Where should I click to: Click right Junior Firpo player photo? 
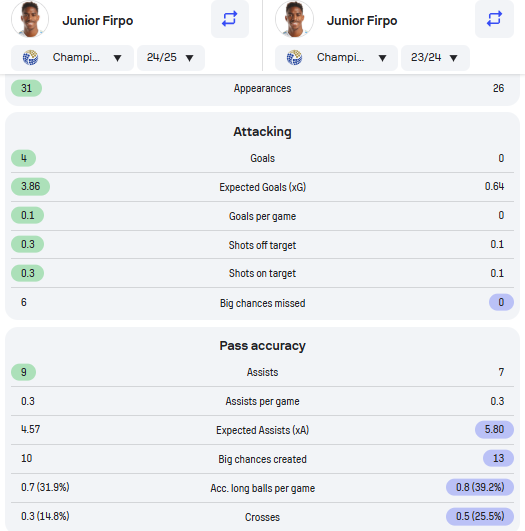click(x=294, y=19)
